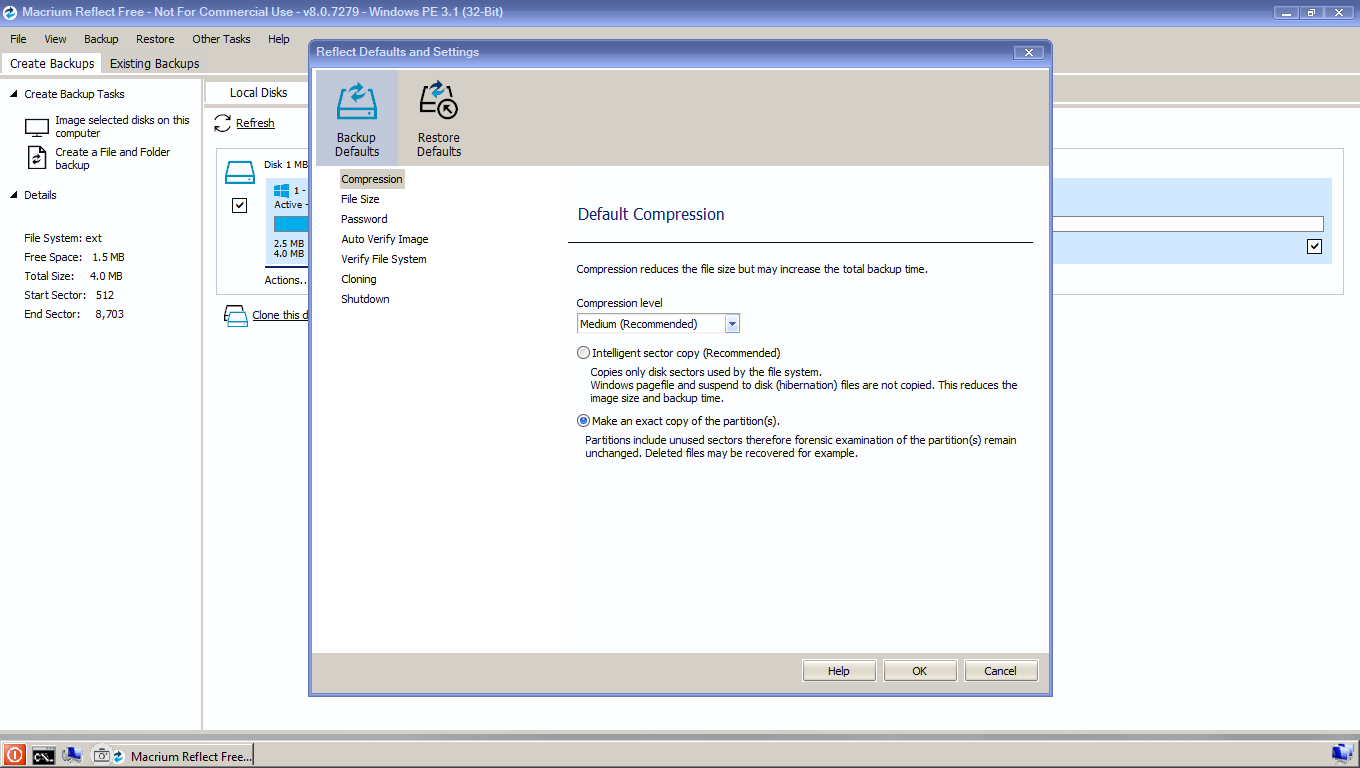Select the Local Disks tab

[258, 92]
